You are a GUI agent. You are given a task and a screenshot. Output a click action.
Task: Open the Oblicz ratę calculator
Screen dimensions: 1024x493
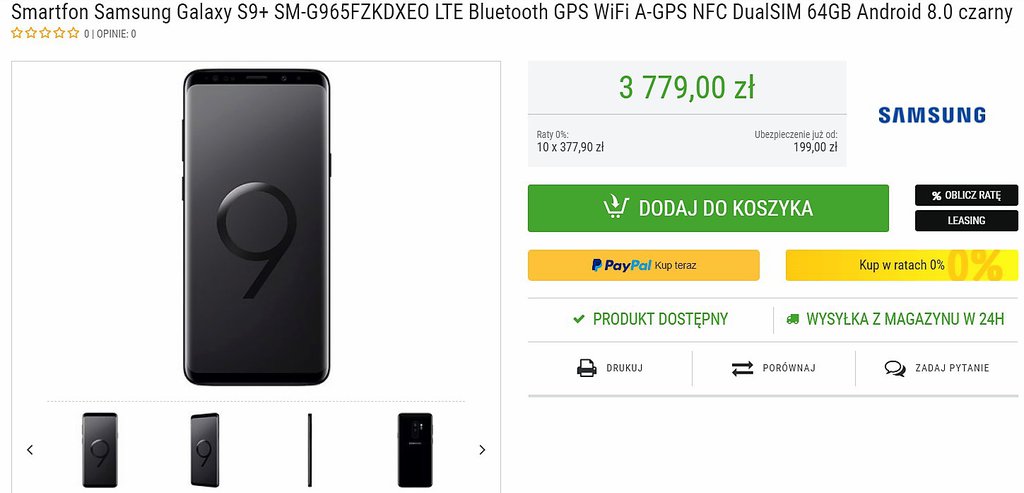(x=966, y=195)
